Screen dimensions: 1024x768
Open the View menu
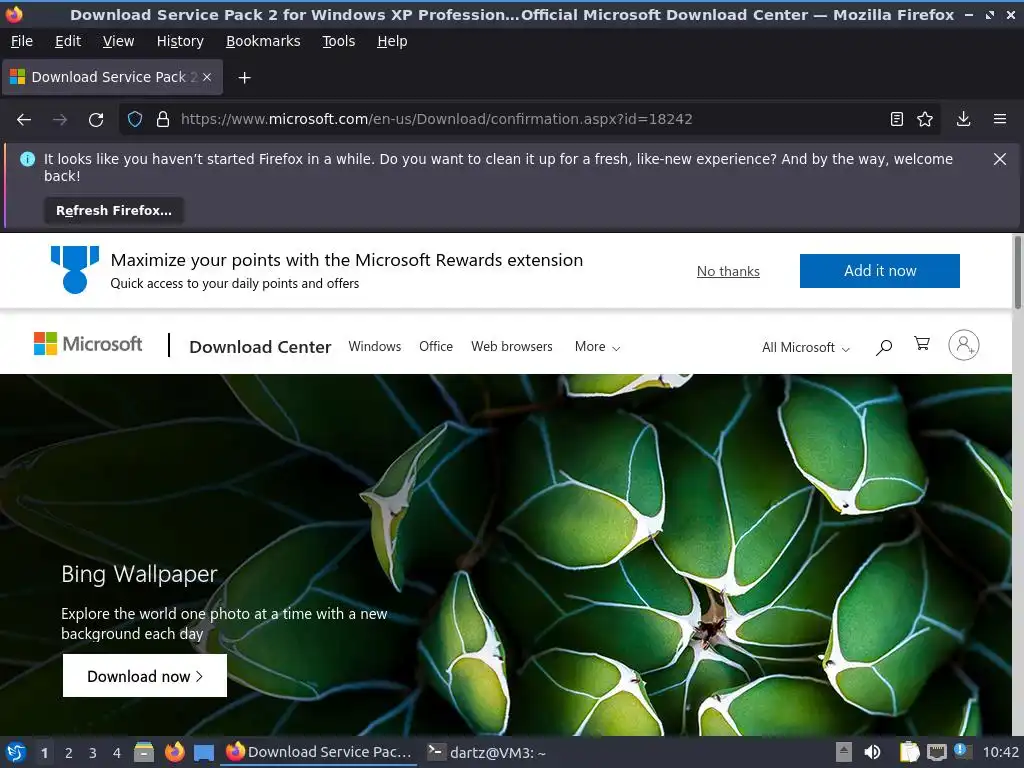pos(118,41)
